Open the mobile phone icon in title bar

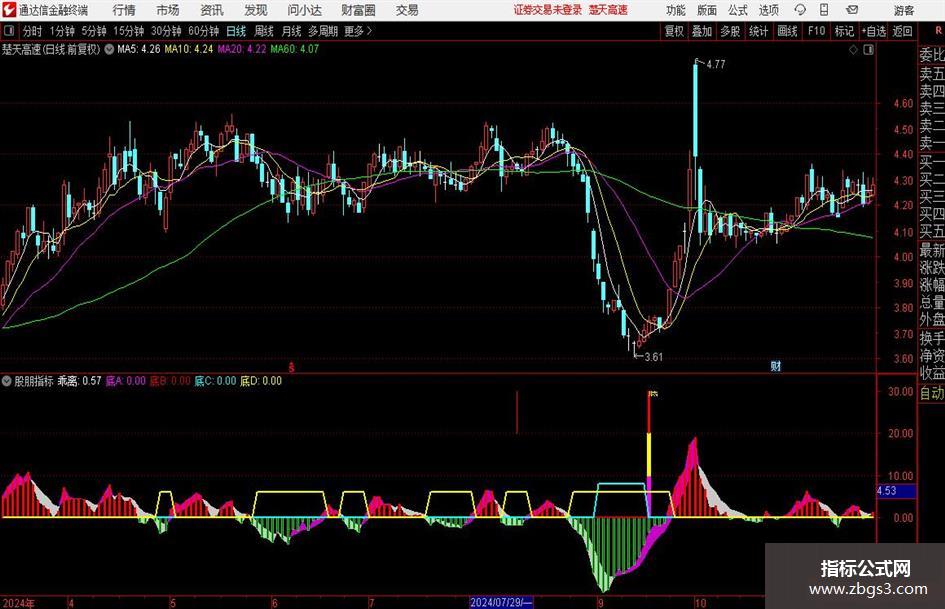tap(824, 10)
